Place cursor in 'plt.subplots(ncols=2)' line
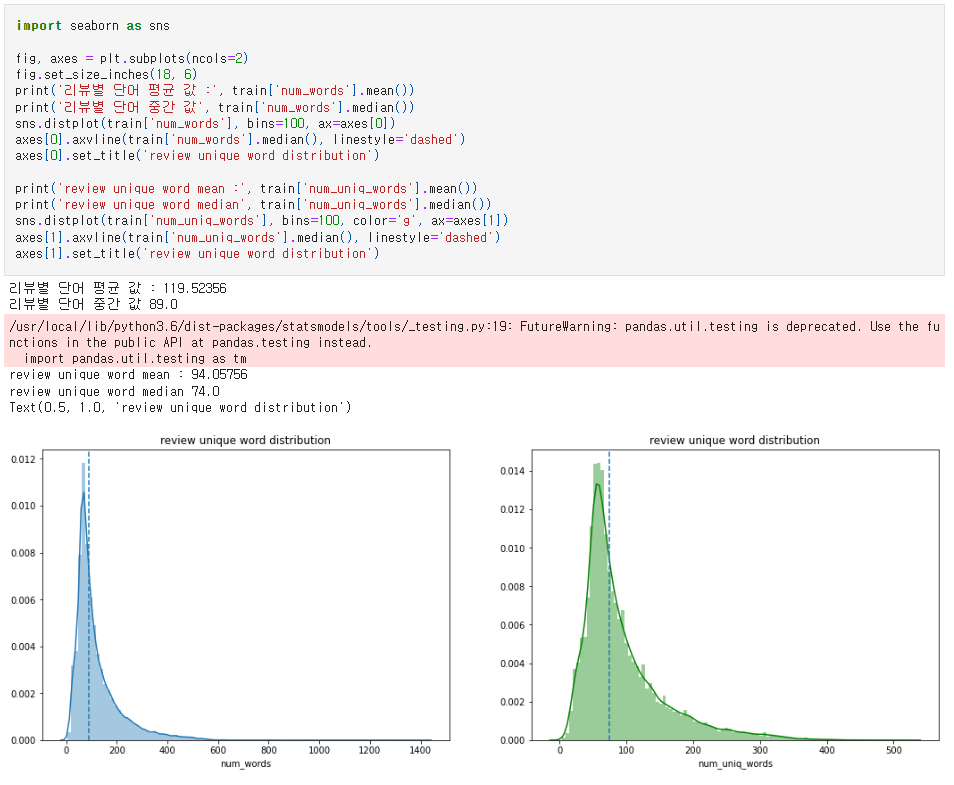This screenshot has width=954, height=785. [131, 58]
